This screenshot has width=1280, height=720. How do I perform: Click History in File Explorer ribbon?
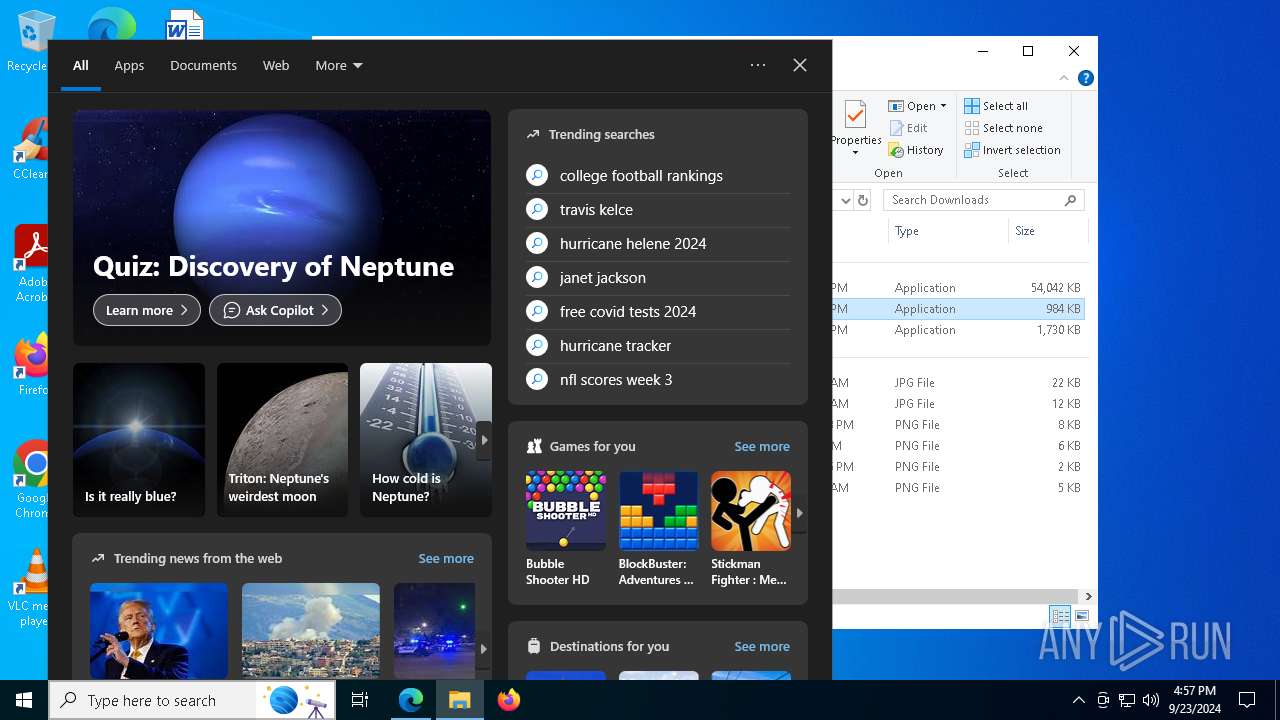916,150
